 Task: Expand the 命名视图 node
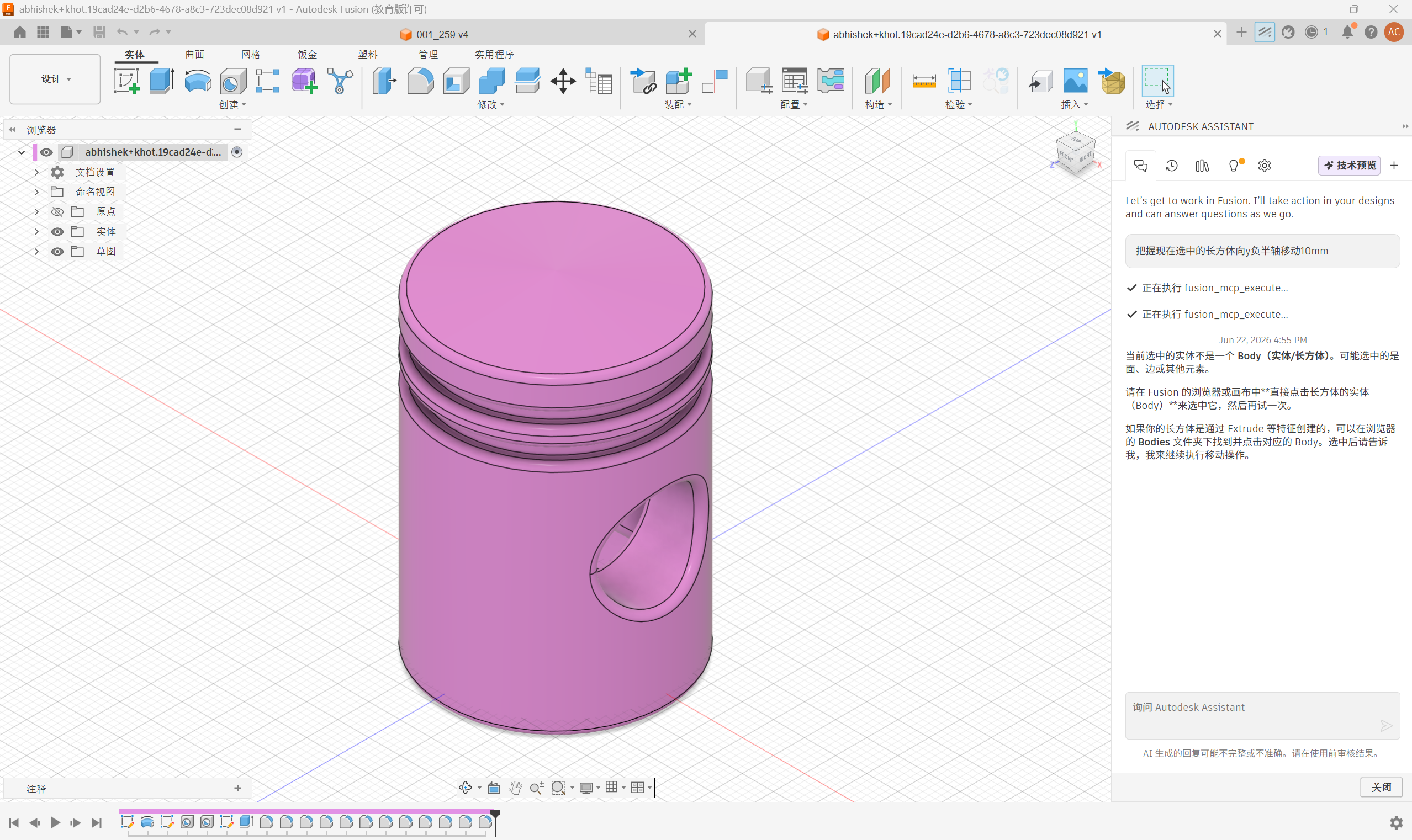pos(36,192)
